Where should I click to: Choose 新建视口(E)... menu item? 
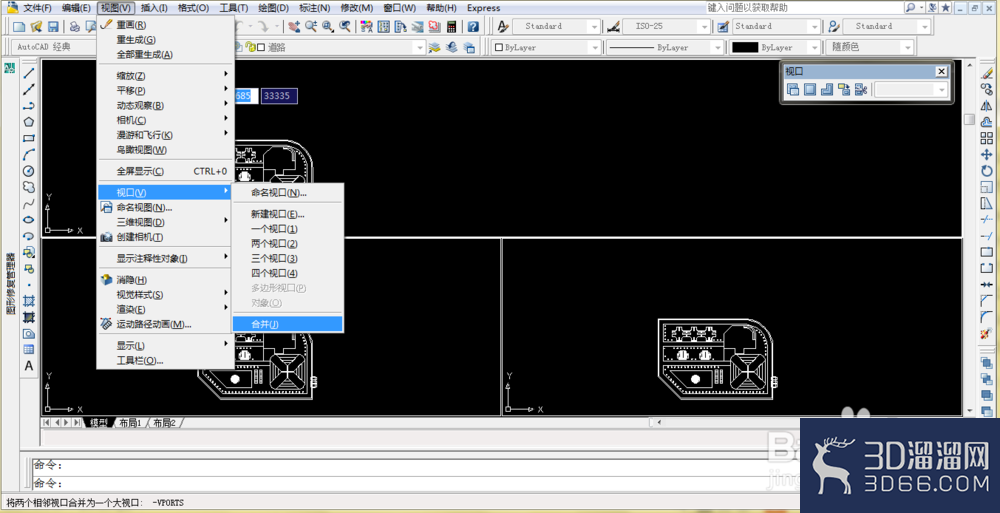288,214
